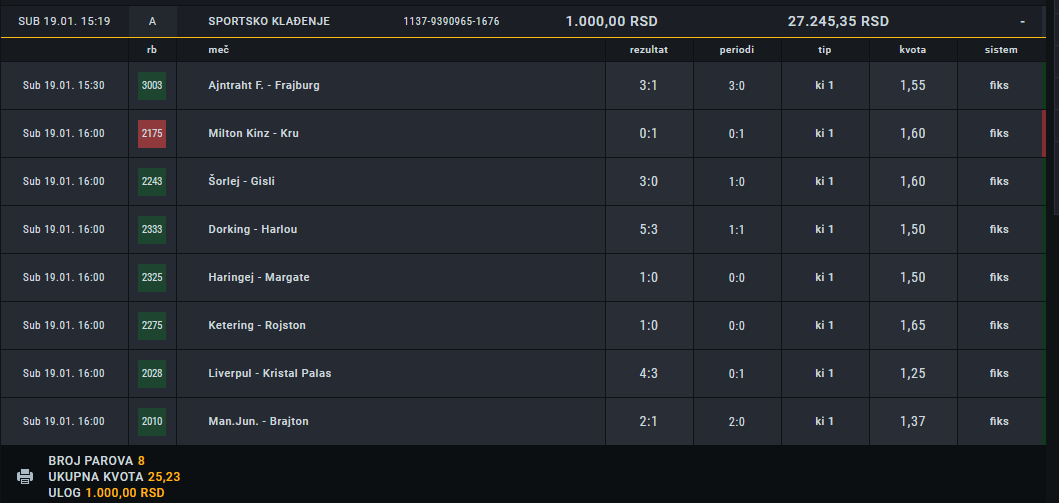1059x503 pixels.
Task: Click the A ticket type cell
Action: [153, 22]
